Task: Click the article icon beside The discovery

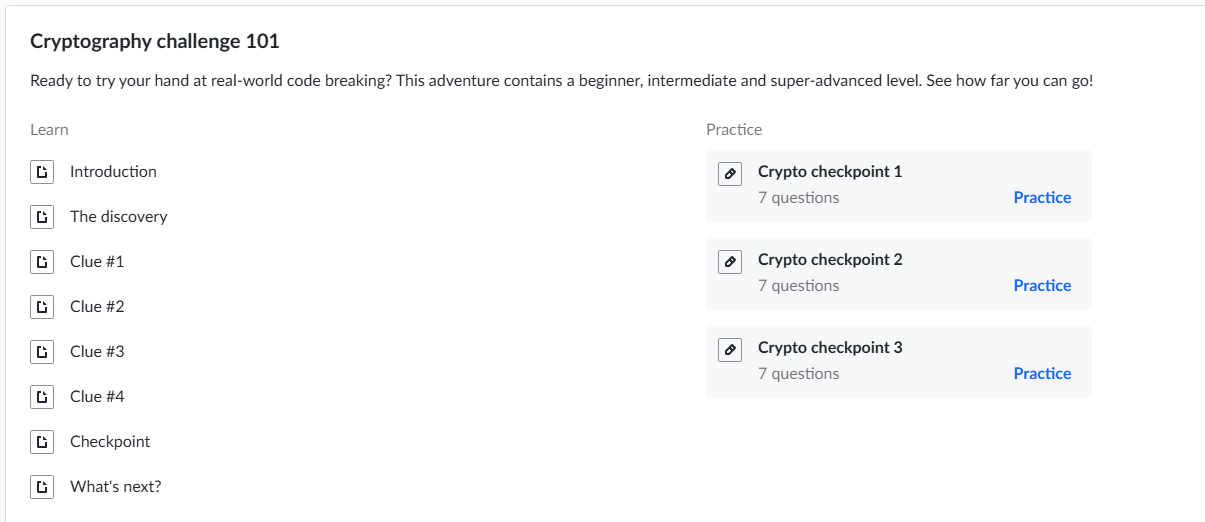Action: pyautogui.click(x=42, y=217)
